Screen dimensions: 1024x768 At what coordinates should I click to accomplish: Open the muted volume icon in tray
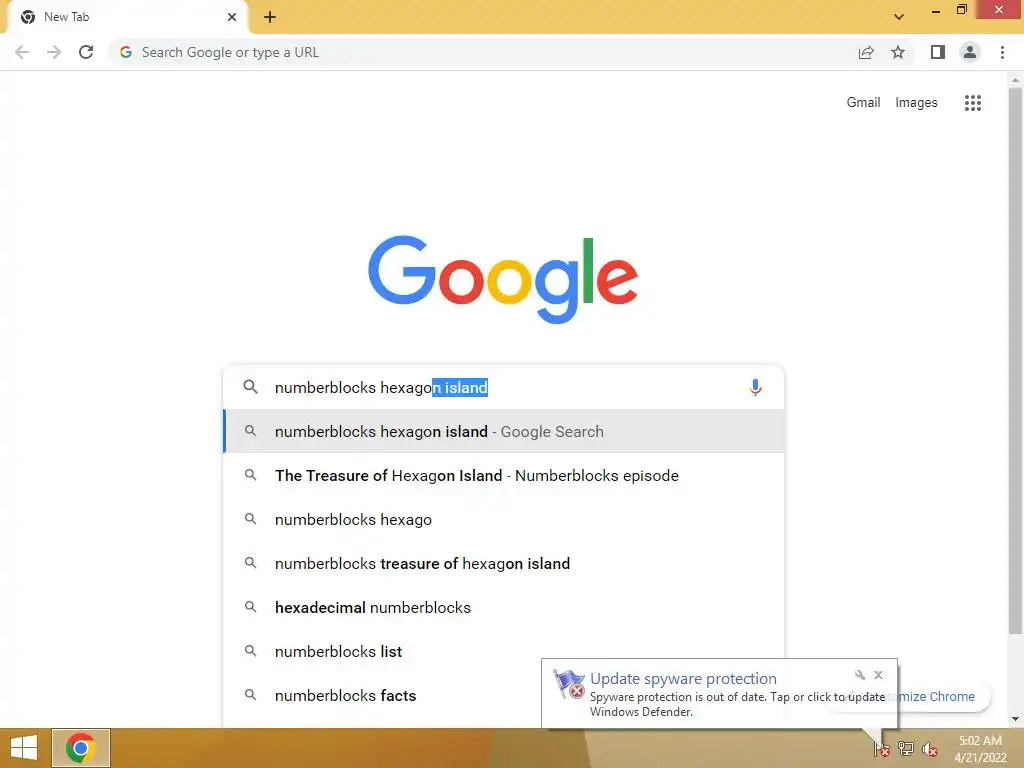point(930,748)
